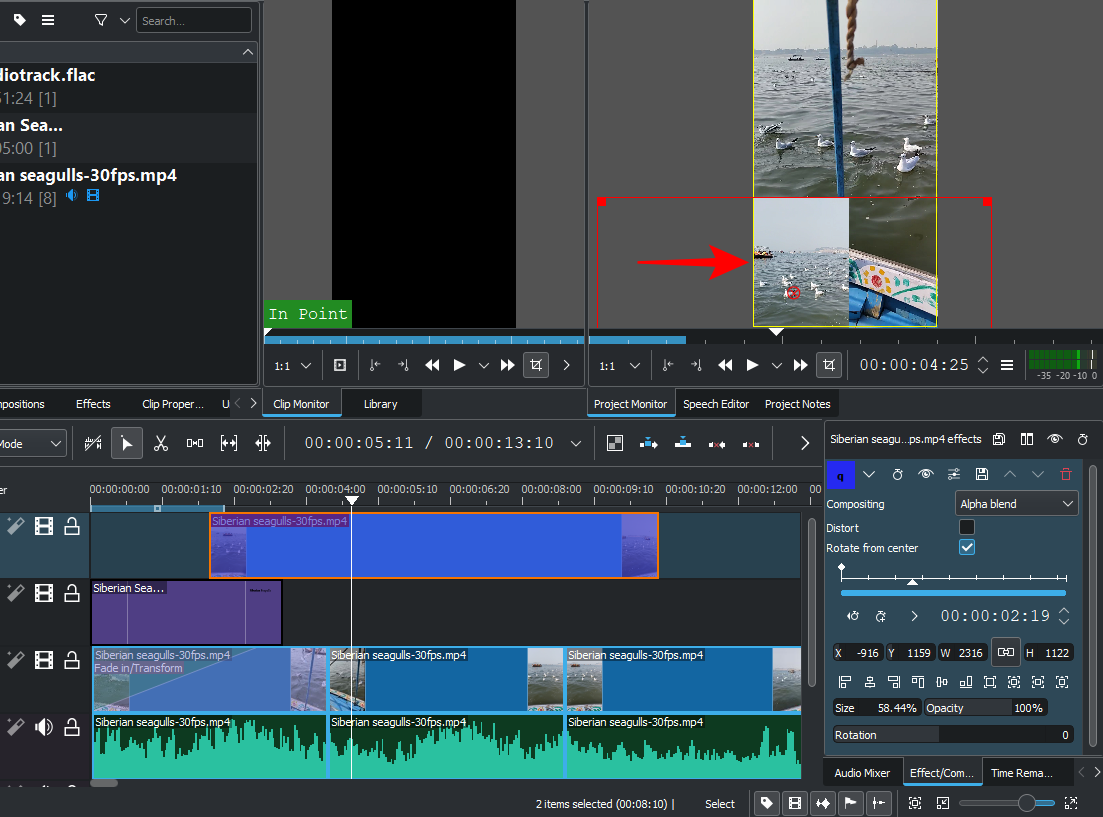Delete the Transform effect with trash icon
Viewport: 1103px width, 817px height.
point(1066,474)
